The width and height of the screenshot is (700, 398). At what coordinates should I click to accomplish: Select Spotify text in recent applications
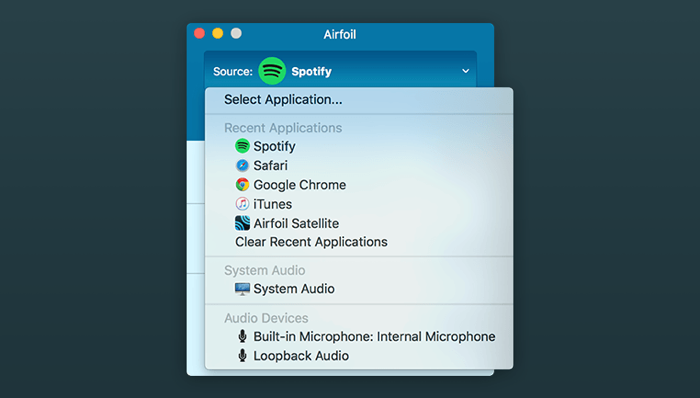coord(274,146)
